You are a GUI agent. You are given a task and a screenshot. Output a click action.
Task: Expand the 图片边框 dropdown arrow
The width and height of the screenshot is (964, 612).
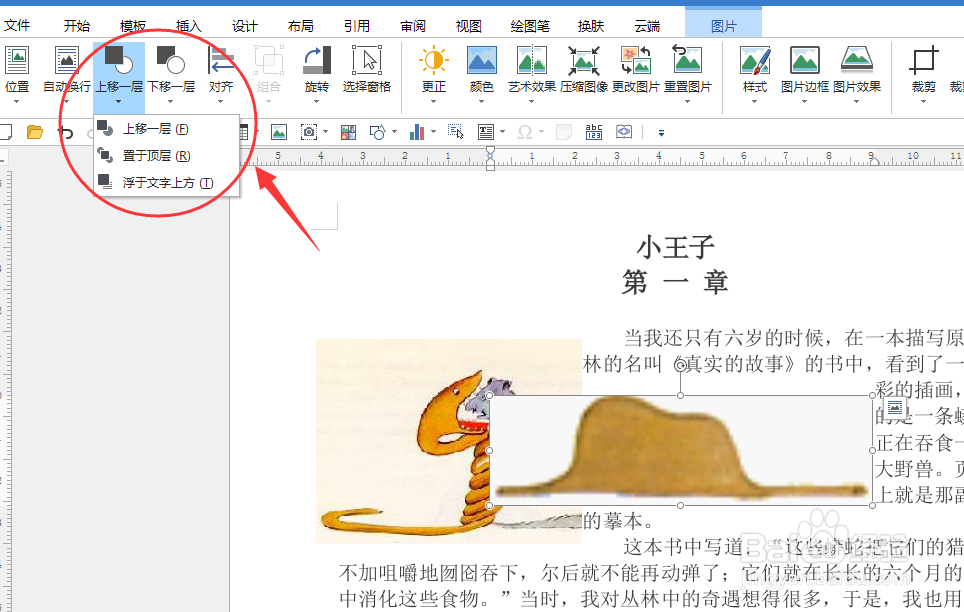(805, 101)
